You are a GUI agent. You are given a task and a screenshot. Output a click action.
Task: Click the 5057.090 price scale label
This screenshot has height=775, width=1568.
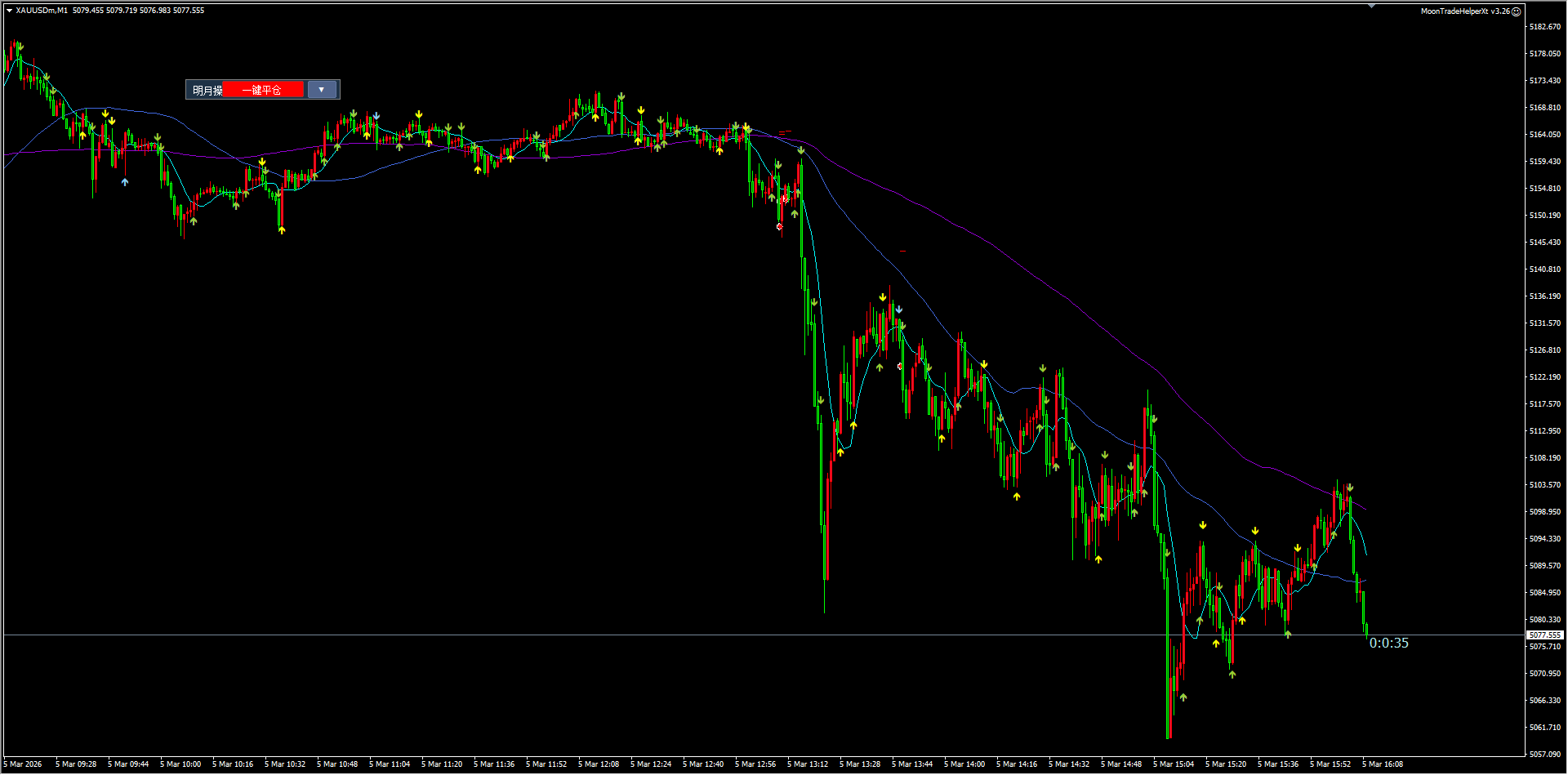pos(1545,755)
